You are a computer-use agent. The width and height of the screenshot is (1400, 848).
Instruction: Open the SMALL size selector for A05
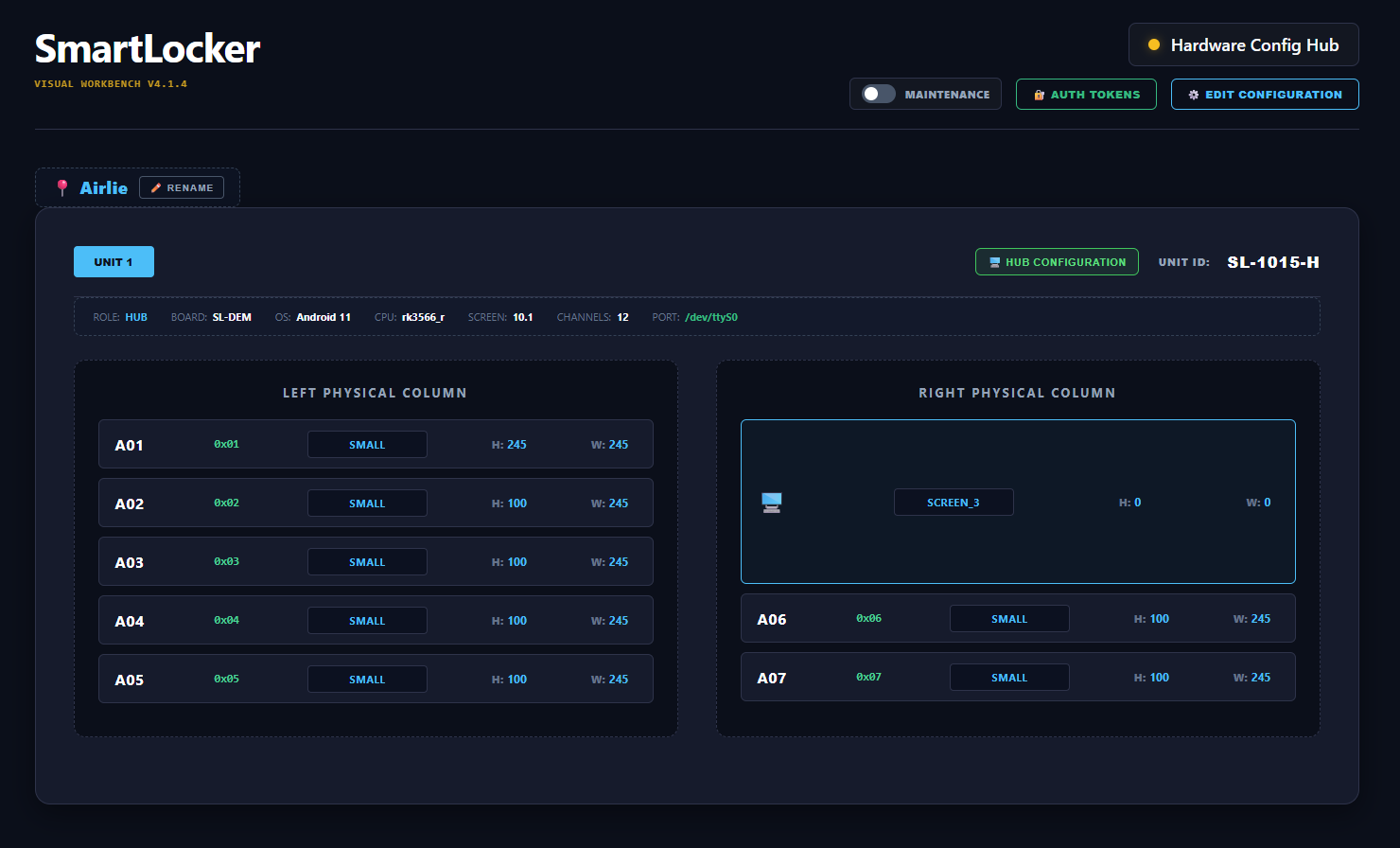tap(367, 680)
